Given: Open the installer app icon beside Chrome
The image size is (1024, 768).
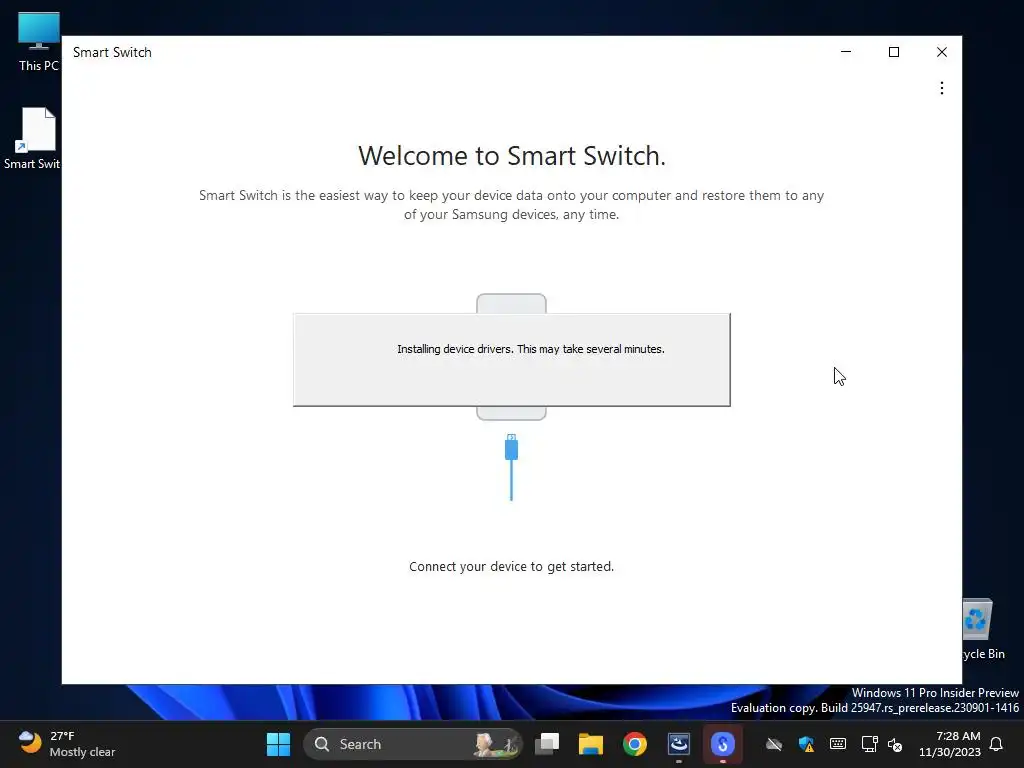Looking at the screenshot, I should [679, 744].
